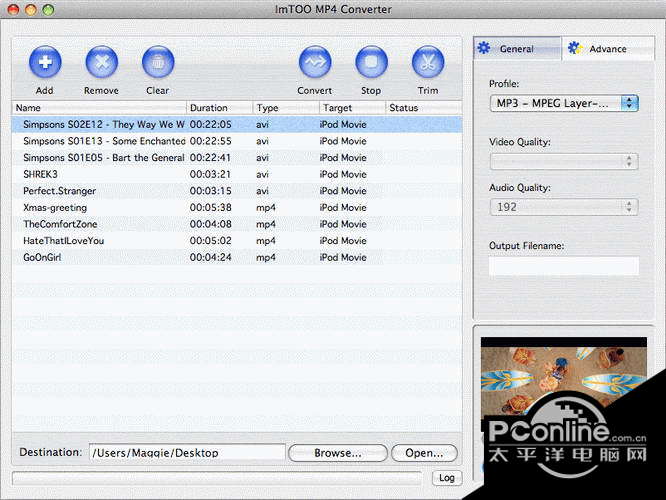The width and height of the screenshot is (666, 500).
Task: Click the Browse... button
Action: (338, 453)
